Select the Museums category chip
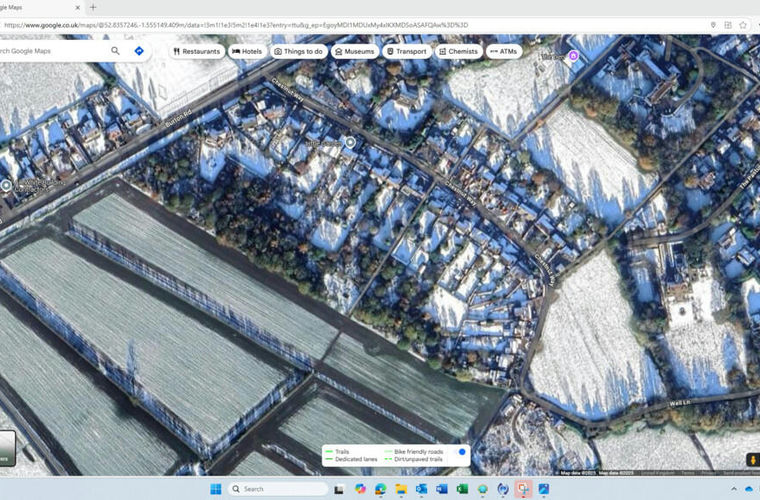760x500 pixels. tap(354, 51)
